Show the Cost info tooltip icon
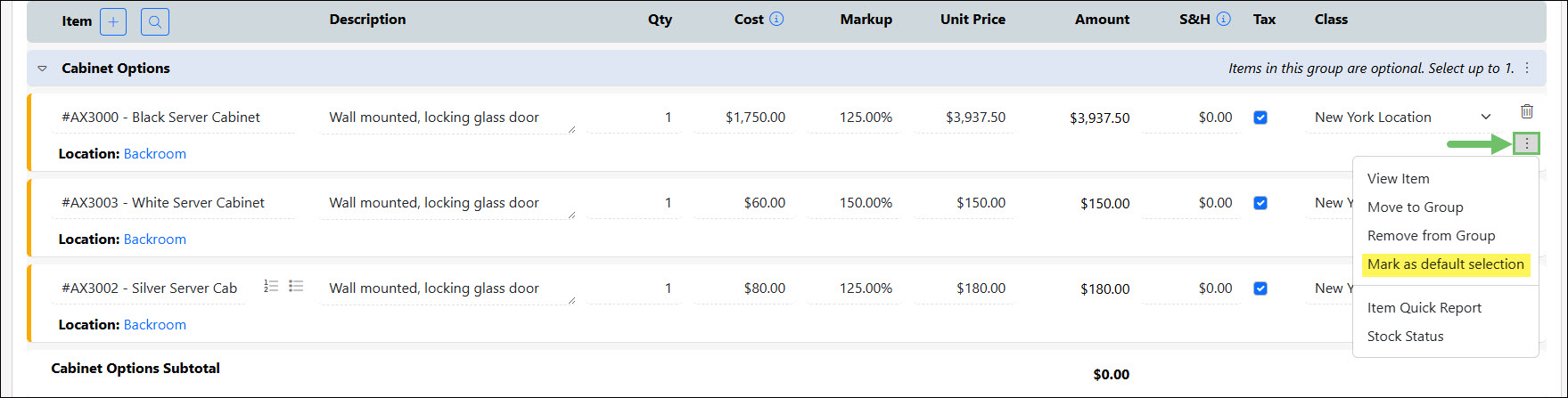The height and width of the screenshot is (398, 1568). 776,19
